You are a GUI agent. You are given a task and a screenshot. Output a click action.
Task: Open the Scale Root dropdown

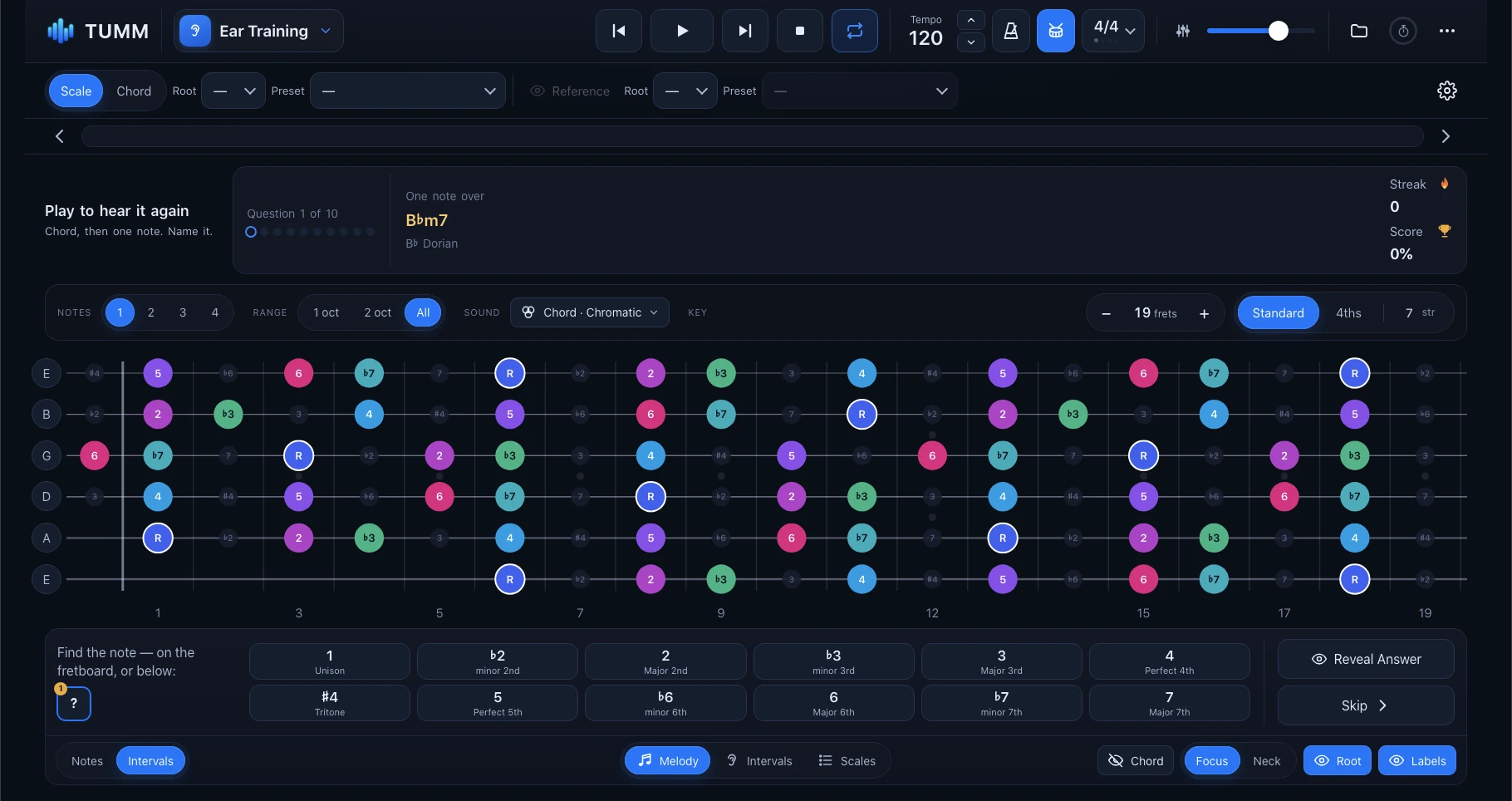click(x=233, y=91)
